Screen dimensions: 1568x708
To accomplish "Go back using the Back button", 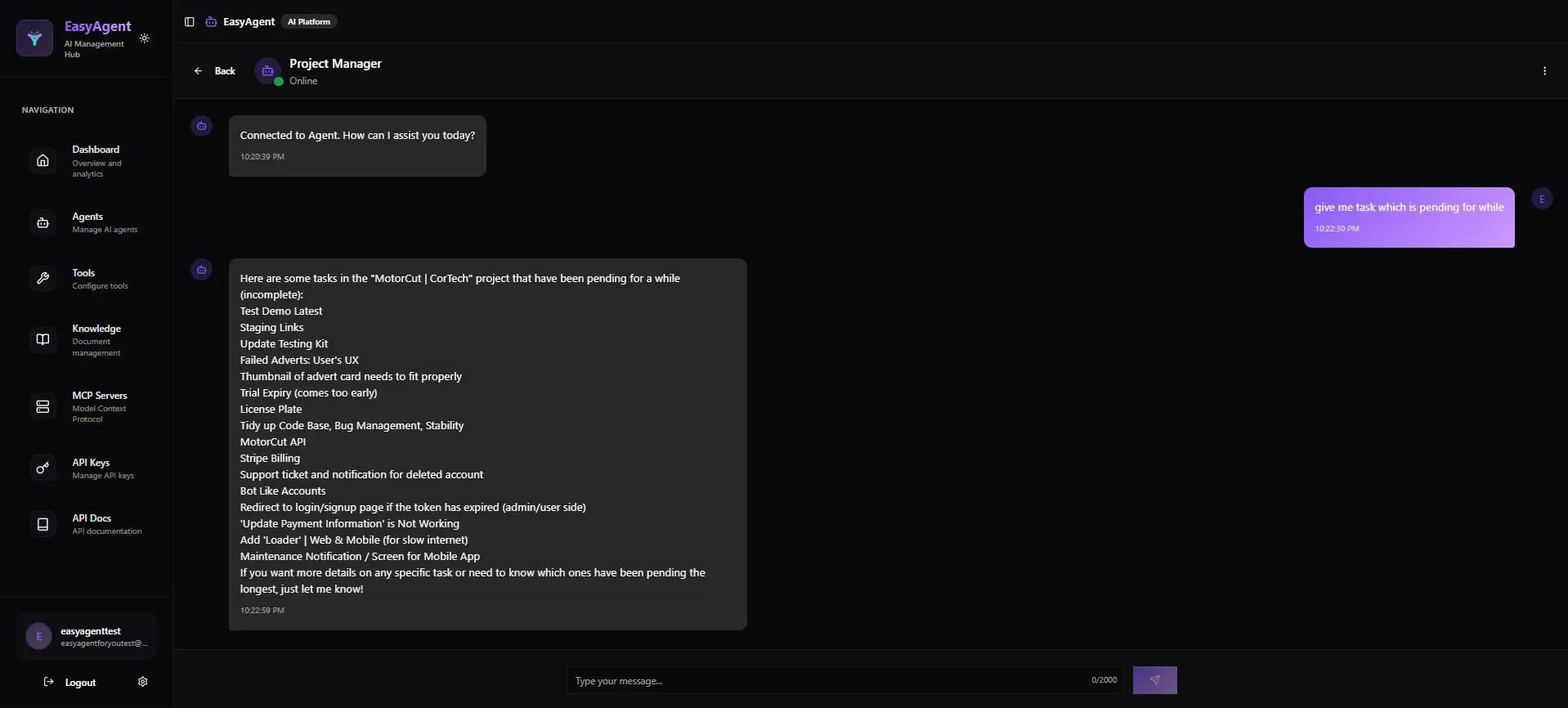I will [215, 71].
